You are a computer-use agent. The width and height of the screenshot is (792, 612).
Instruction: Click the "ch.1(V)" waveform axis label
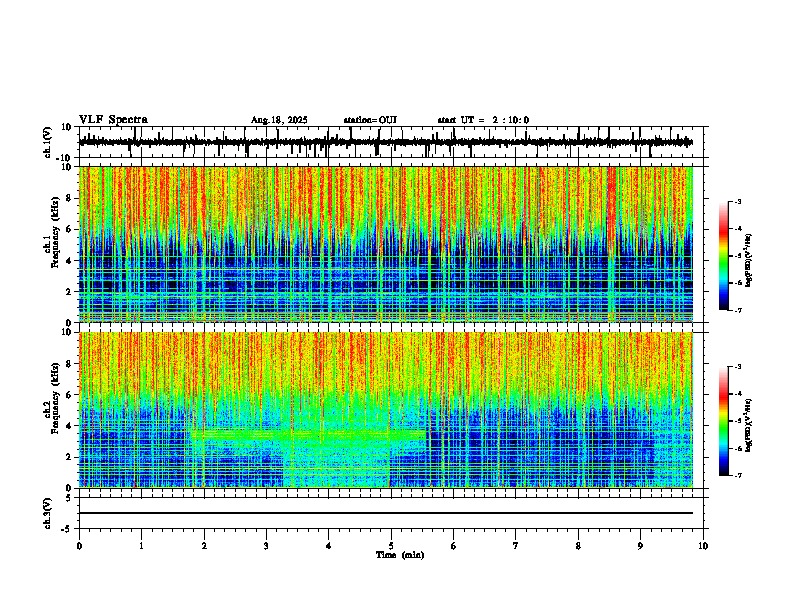[x=48, y=142]
